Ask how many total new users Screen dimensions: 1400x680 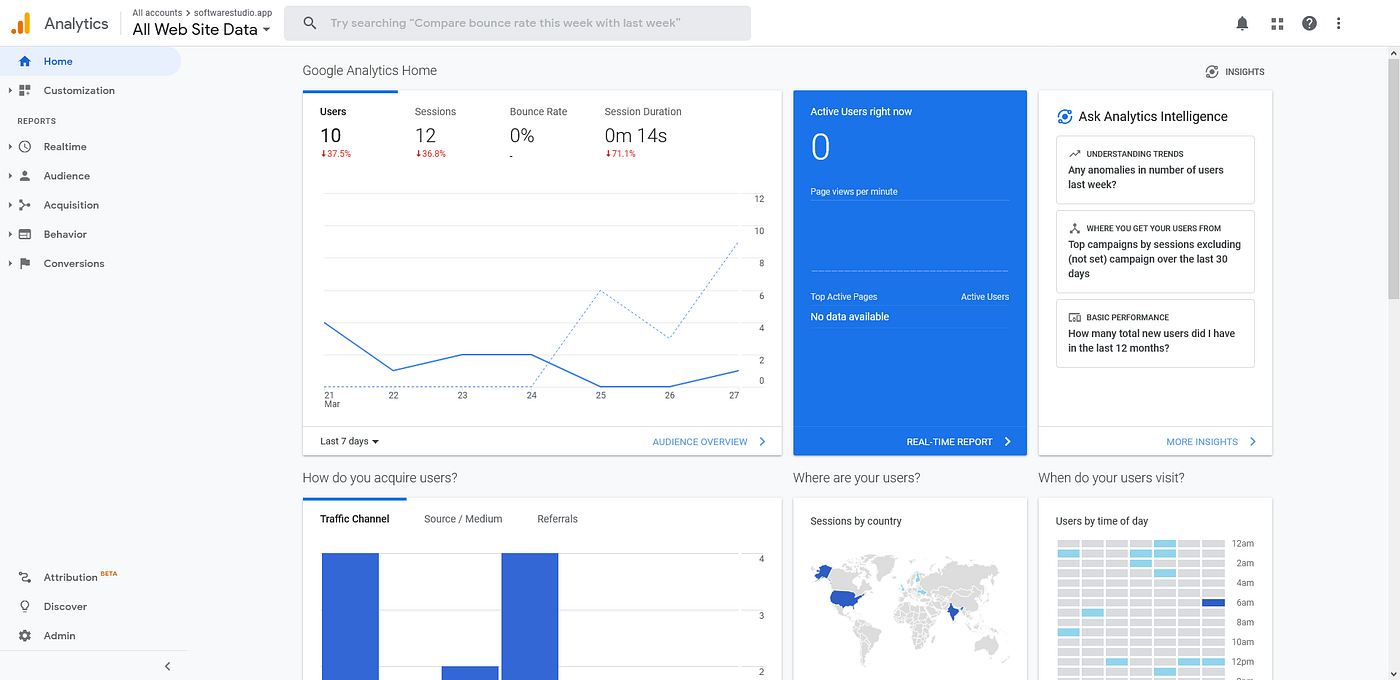[x=1155, y=333]
